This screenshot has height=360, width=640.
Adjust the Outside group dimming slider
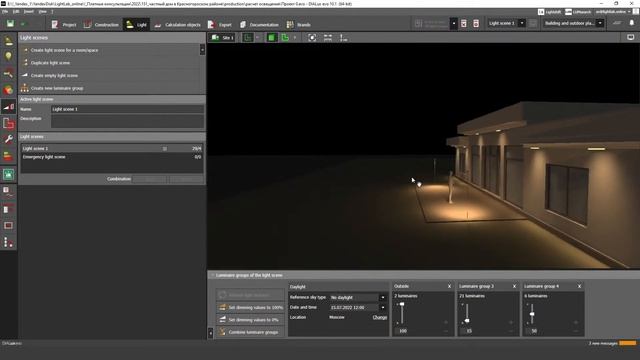pos(402,304)
